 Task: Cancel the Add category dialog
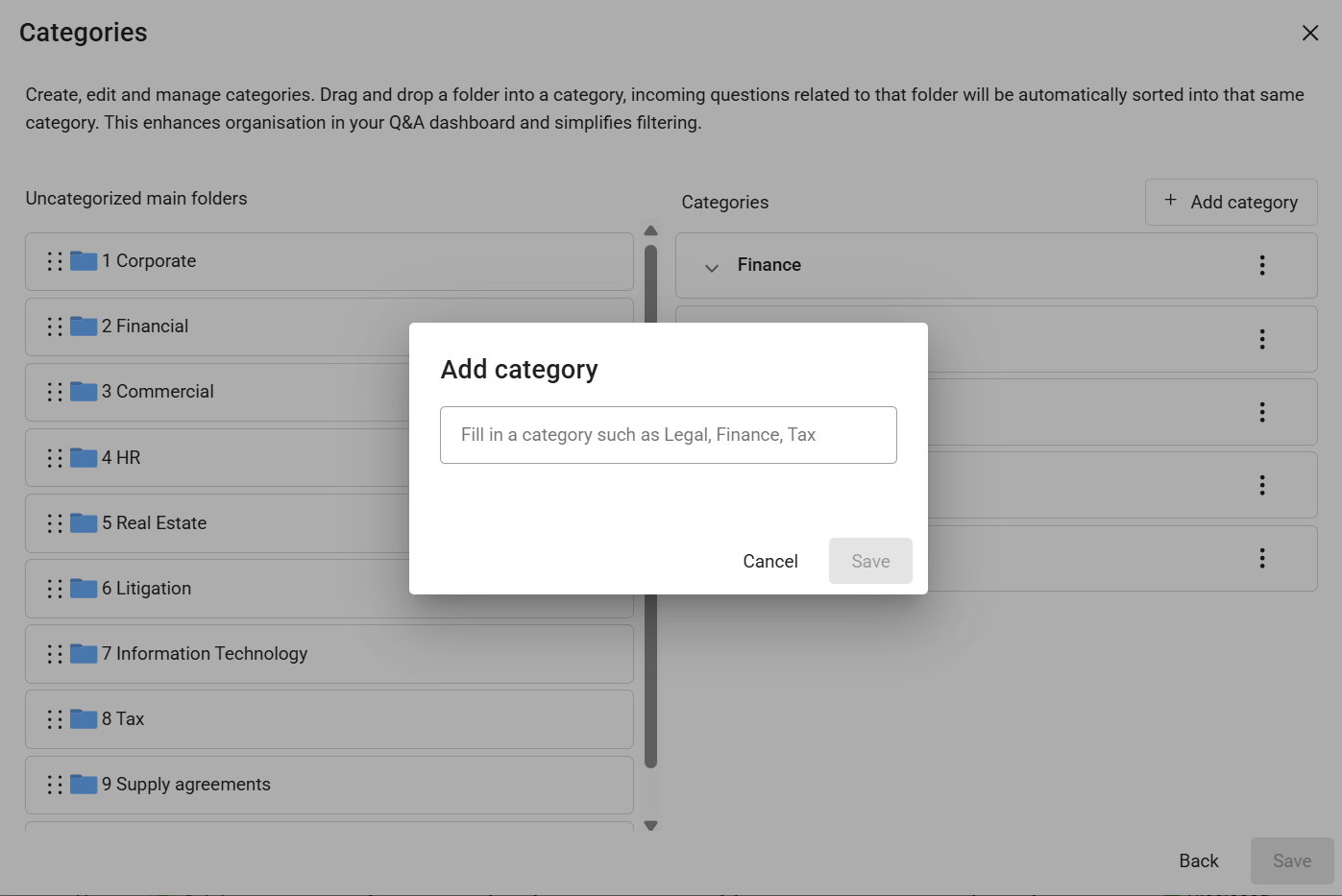(770, 561)
